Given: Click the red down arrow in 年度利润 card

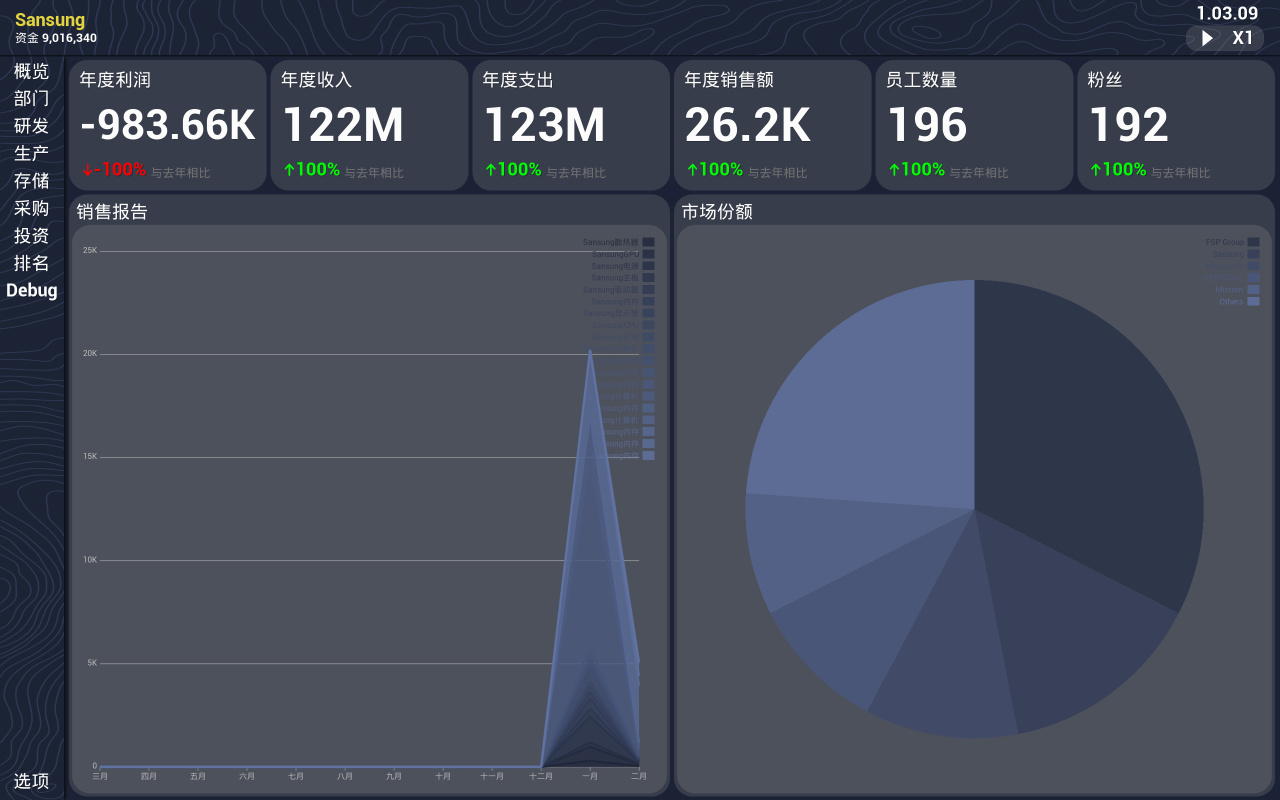Looking at the screenshot, I should coord(87,170).
